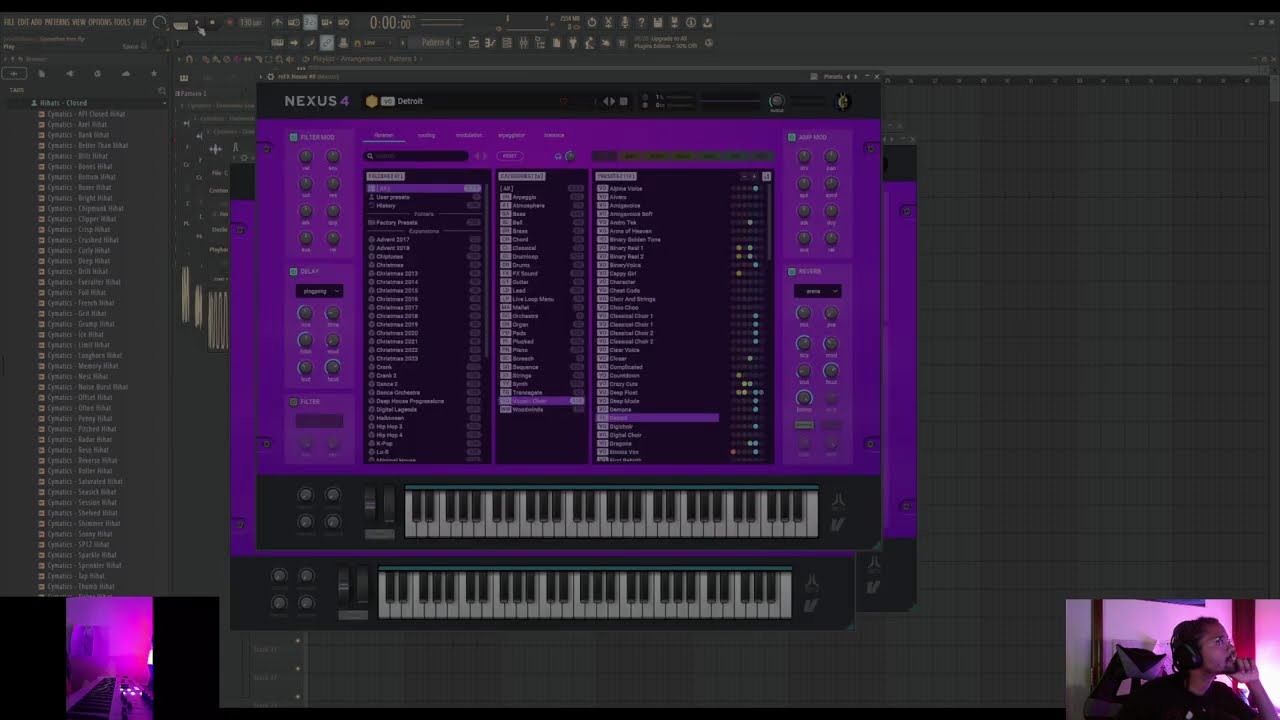1280x720 pixels.
Task: Open the OPTIONS menu
Action: [100, 22]
